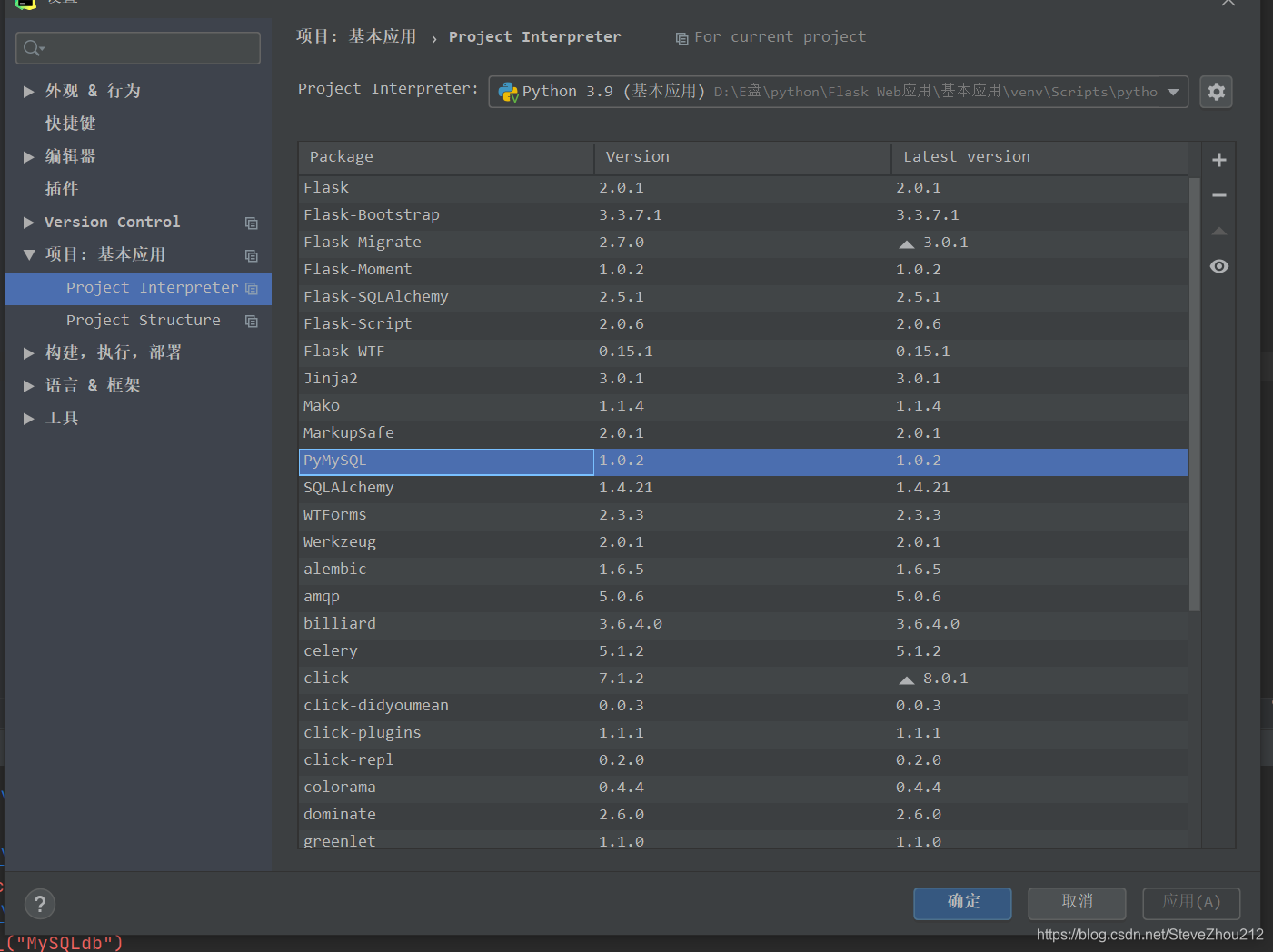
Task: Select the Werkzeug package row
Action: pyautogui.click(x=743, y=542)
